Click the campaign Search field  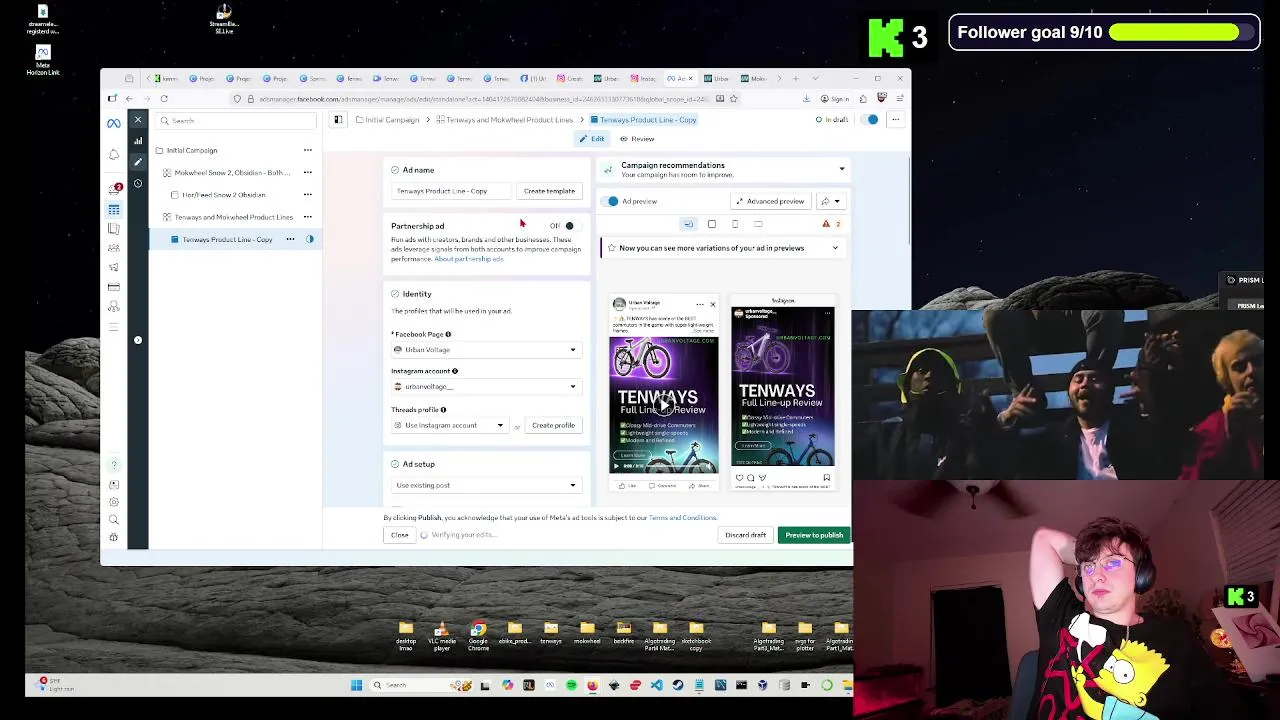(237, 121)
